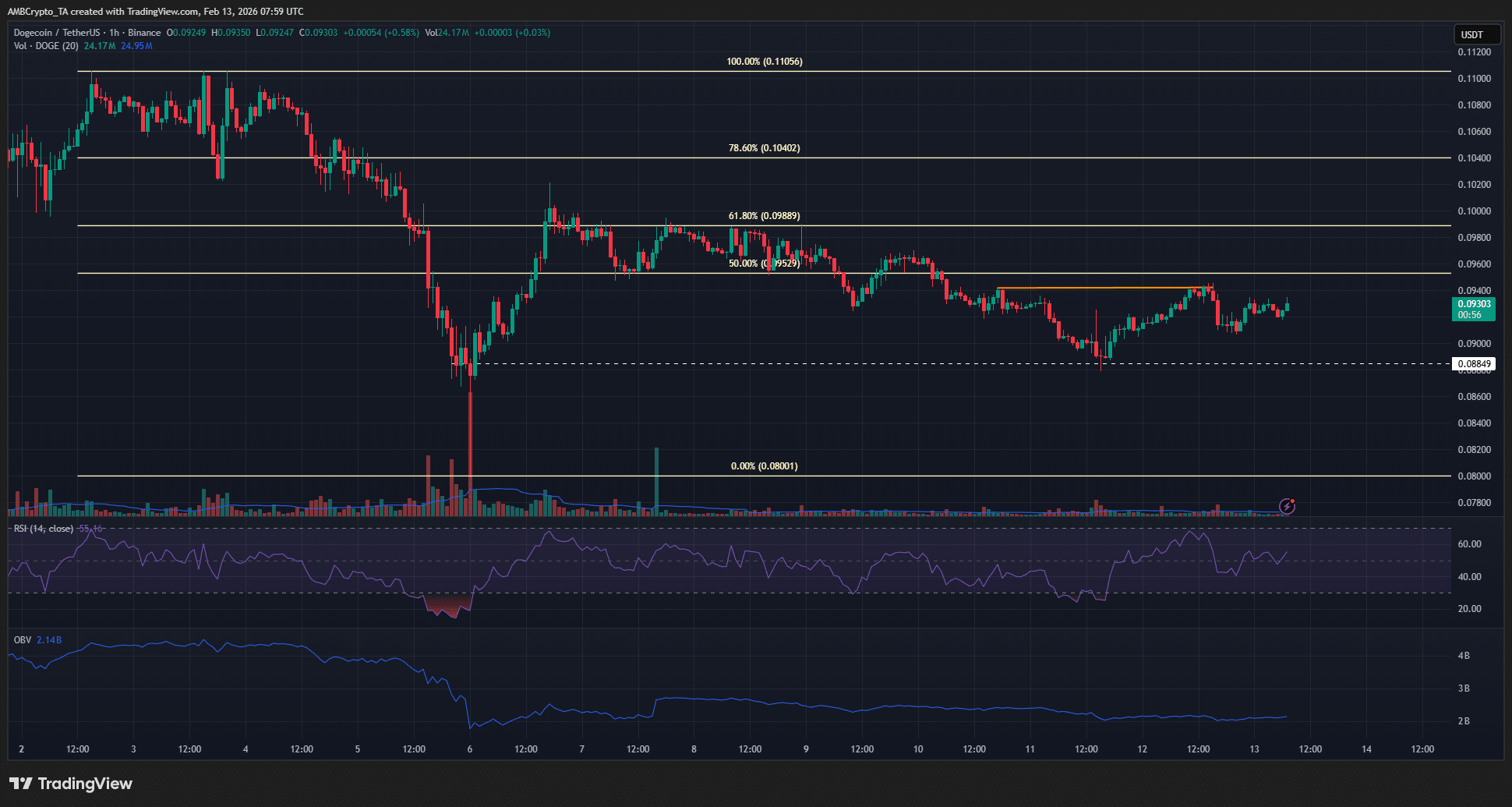Click the TradingView logo at bottom left
Image resolution: width=1512 pixels, height=807 pixels.
[x=70, y=784]
